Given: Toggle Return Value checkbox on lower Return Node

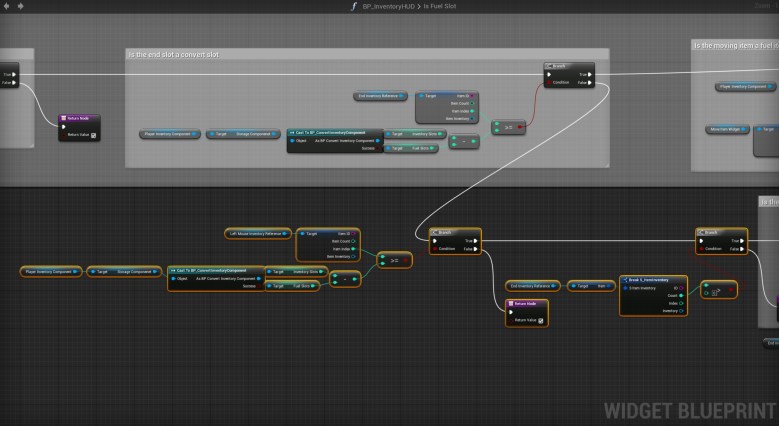Looking at the screenshot, I should pos(542,320).
